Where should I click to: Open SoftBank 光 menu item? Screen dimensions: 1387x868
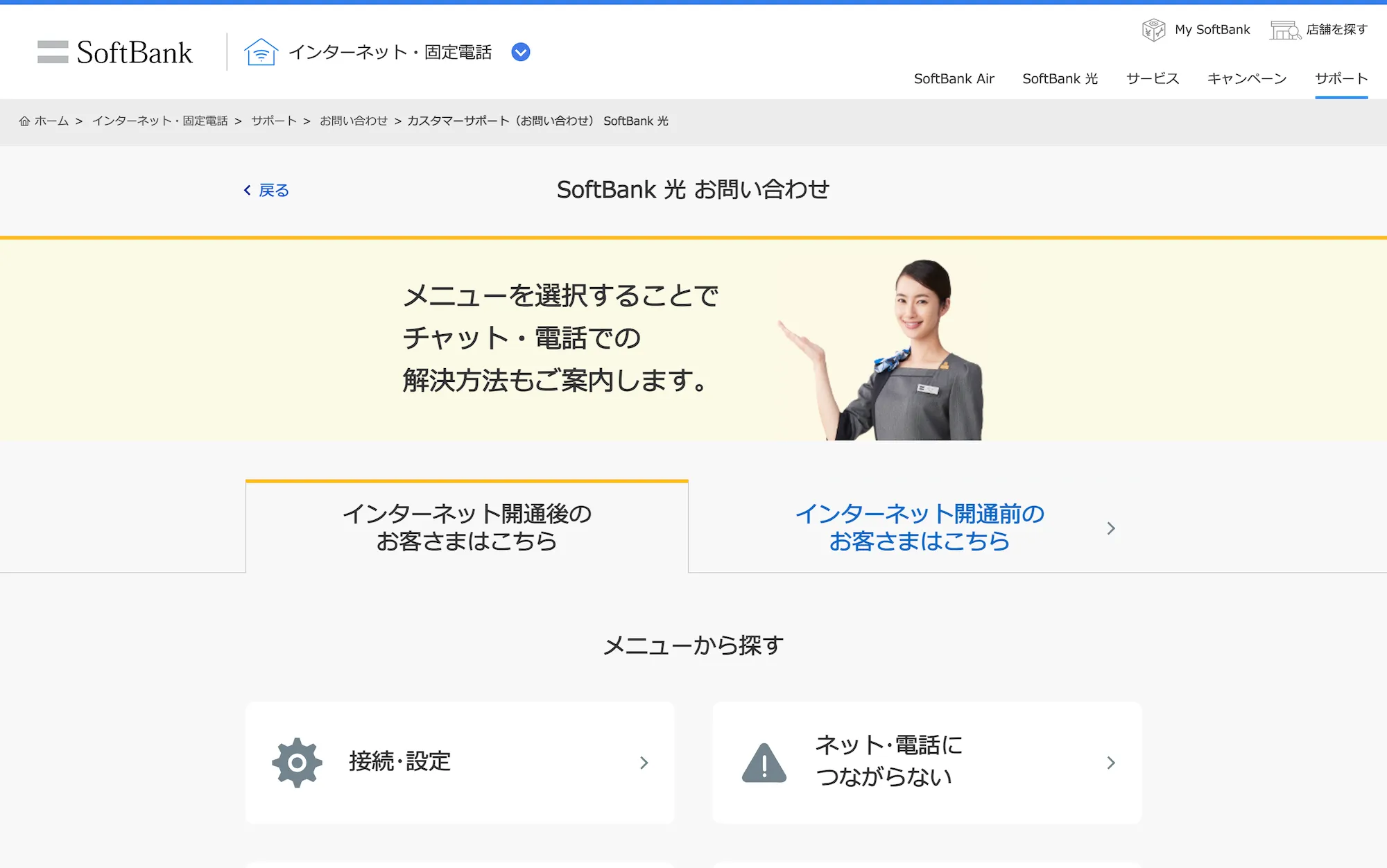point(1060,79)
